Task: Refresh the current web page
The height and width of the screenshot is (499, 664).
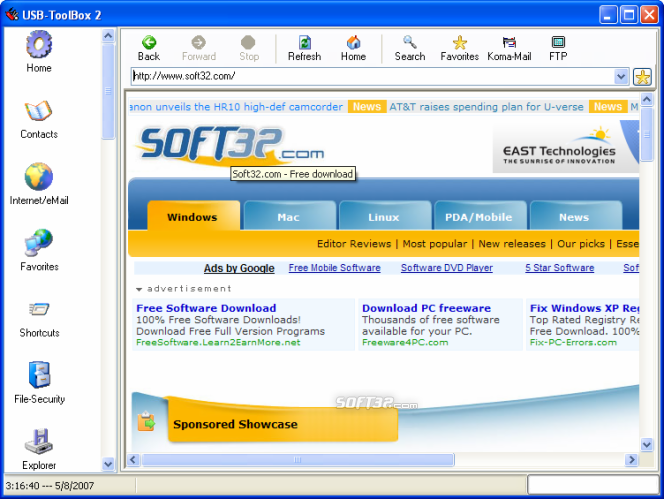Action: tap(304, 48)
